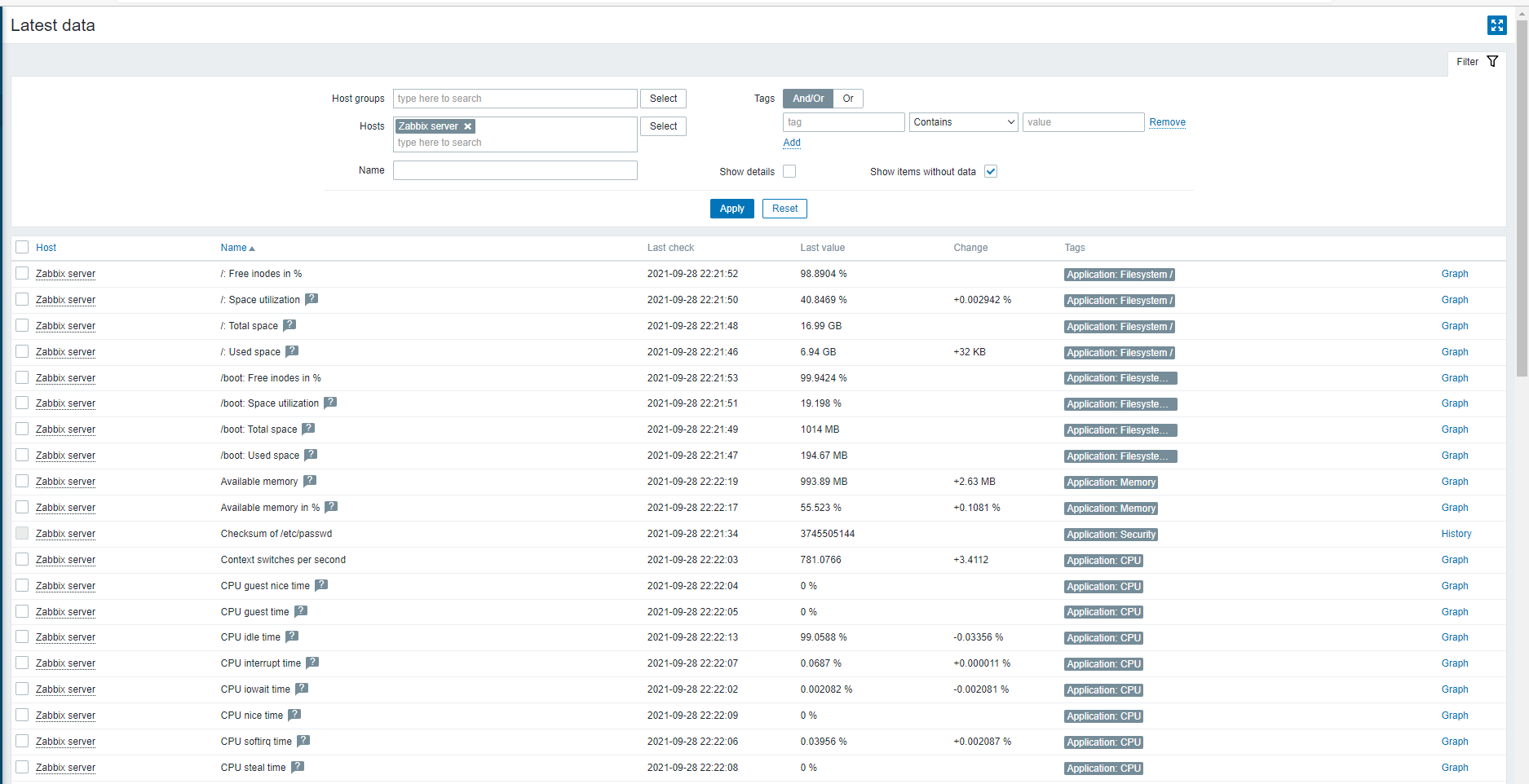
Task: Switch tag evaluation to Or
Action: 848,99
